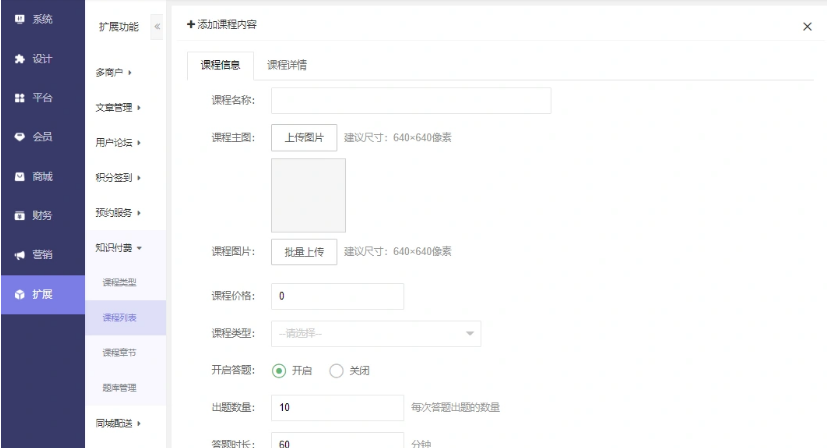Select the 扩展 cube icon

20,294
